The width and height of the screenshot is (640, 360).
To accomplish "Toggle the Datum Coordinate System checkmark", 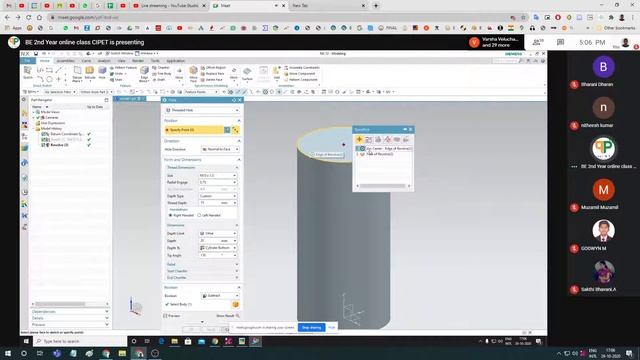I will [x=89, y=134].
